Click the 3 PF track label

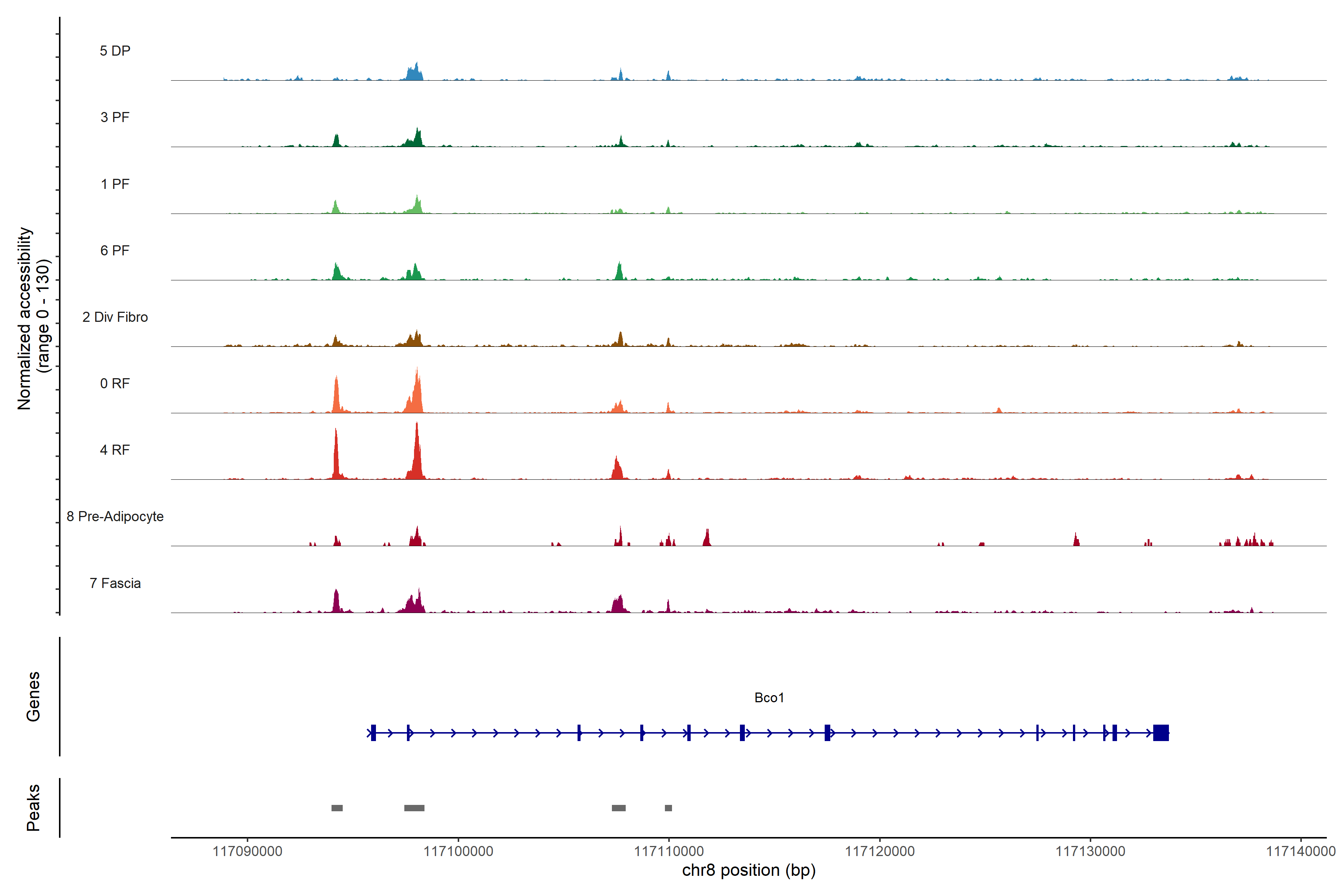pos(115,117)
